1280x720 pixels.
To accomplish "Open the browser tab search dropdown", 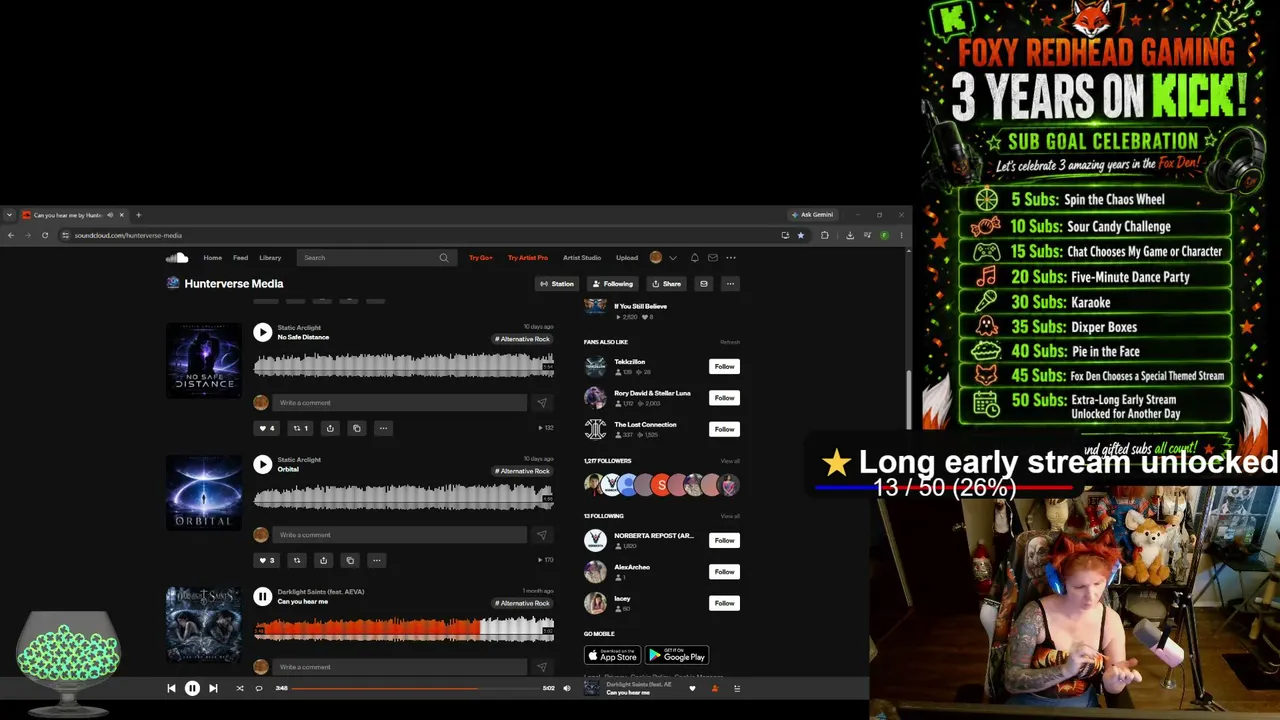I will click(9, 215).
